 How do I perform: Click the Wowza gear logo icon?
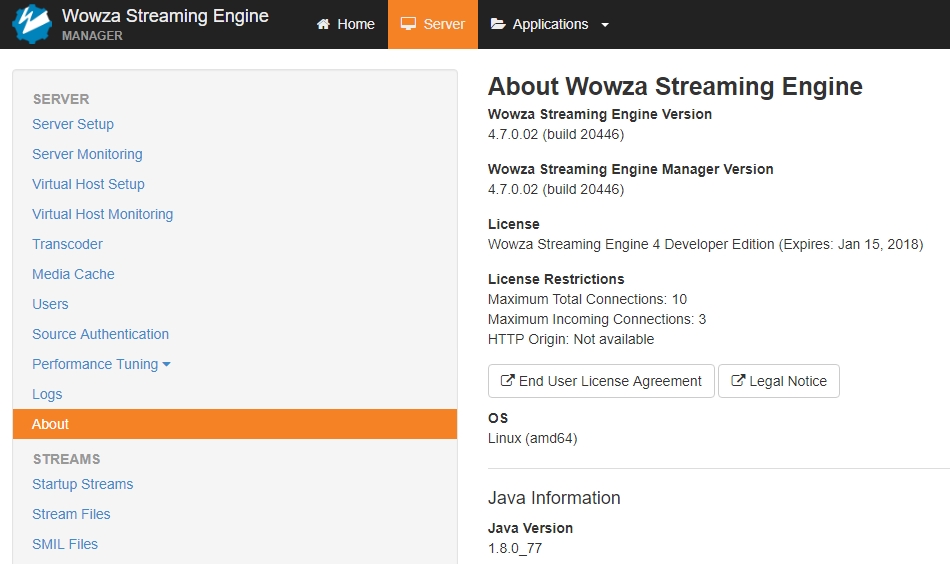pos(32,24)
